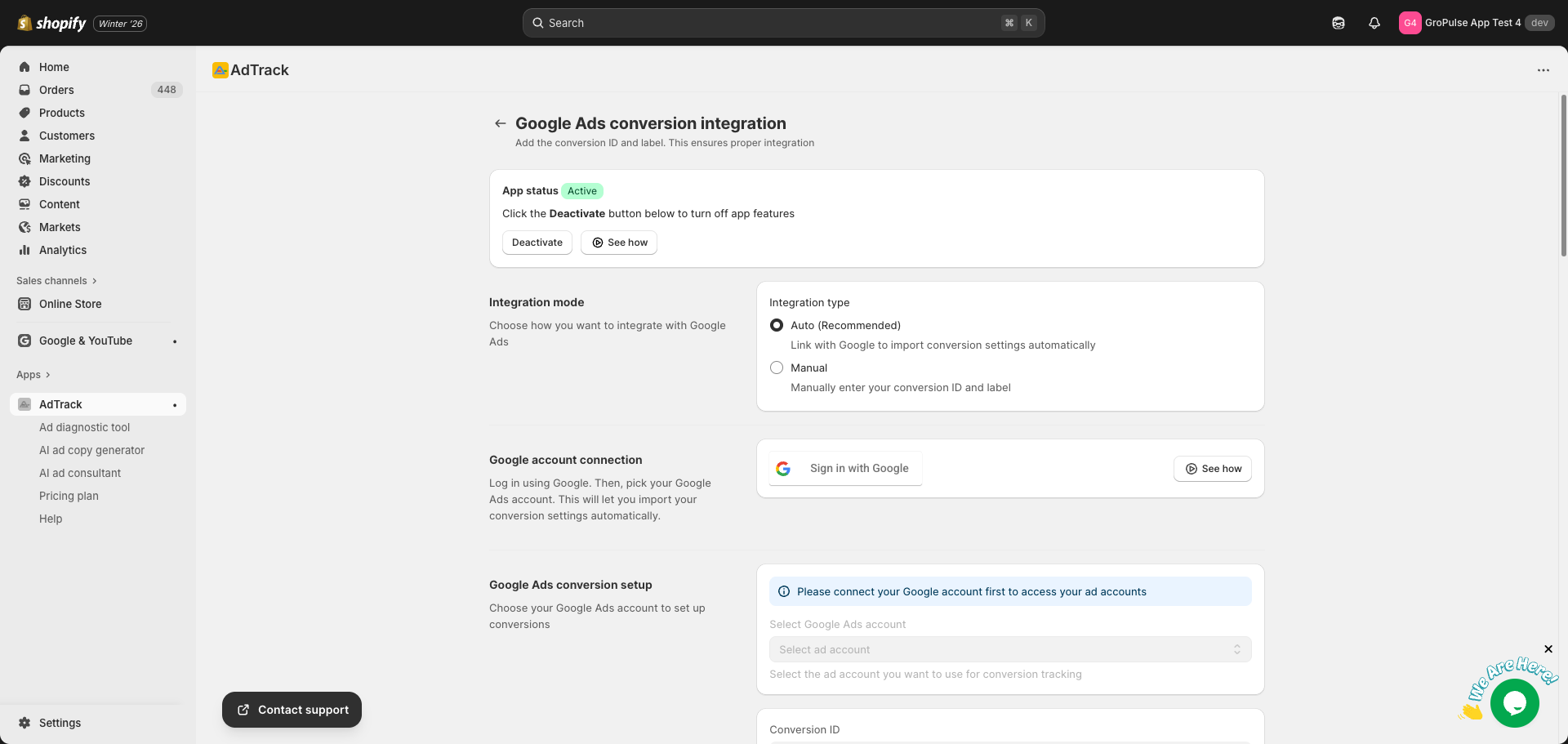Open the AI ad copy generator
The image size is (1568, 744).
pyautogui.click(x=91, y=450)
